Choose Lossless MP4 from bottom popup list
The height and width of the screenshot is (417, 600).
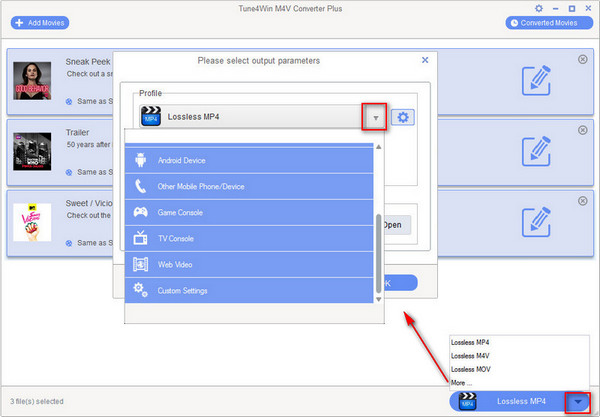pyautogui.click(x=470, y=342)
